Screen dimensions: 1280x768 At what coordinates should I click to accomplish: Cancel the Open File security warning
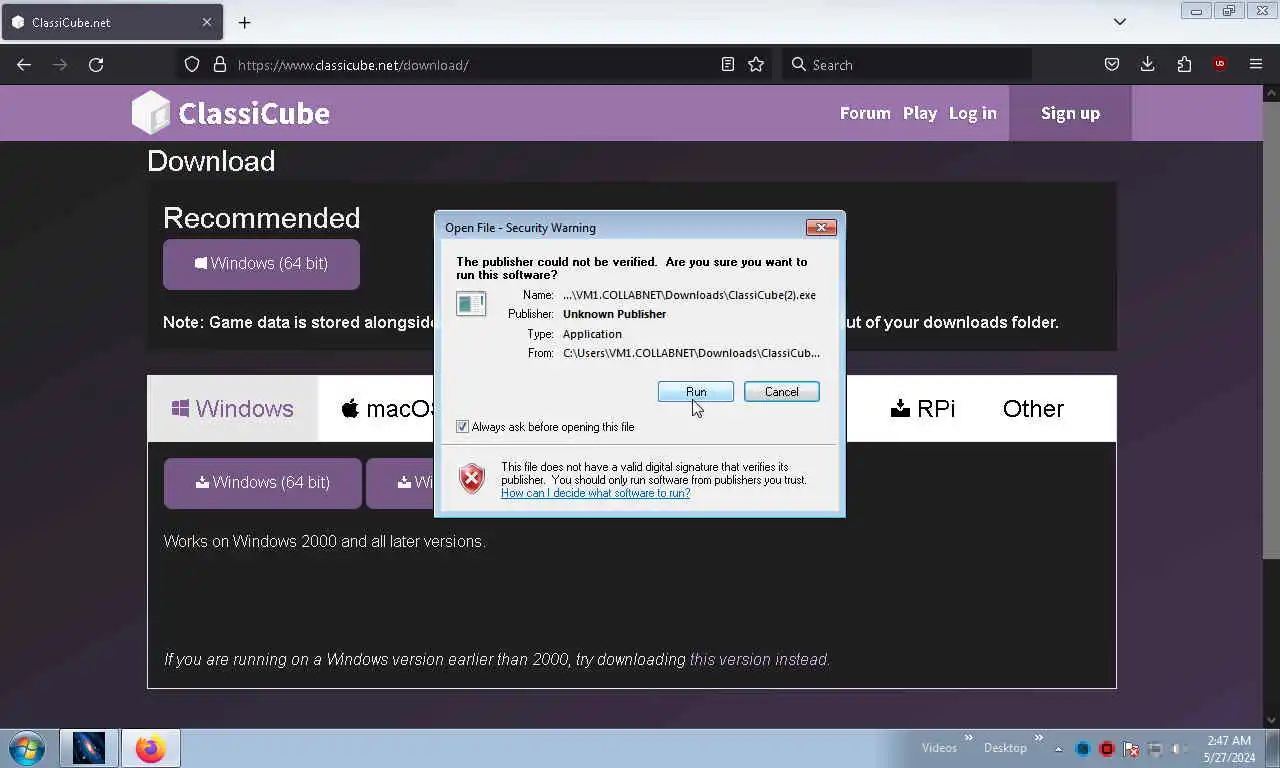click(x=782, y=392)
